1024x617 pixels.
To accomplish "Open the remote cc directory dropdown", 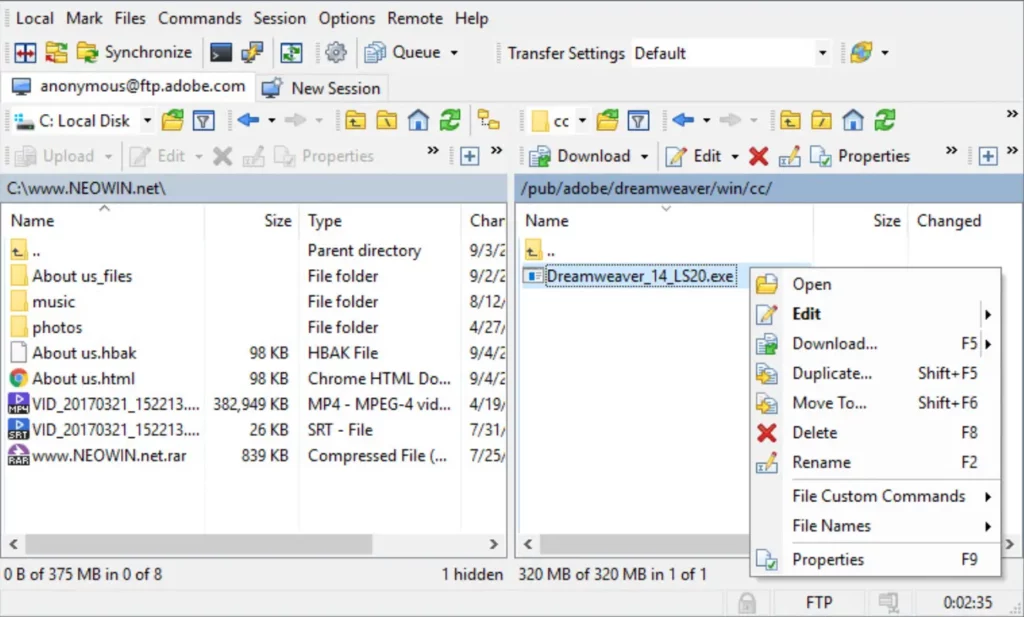I will tap(583, 121).
